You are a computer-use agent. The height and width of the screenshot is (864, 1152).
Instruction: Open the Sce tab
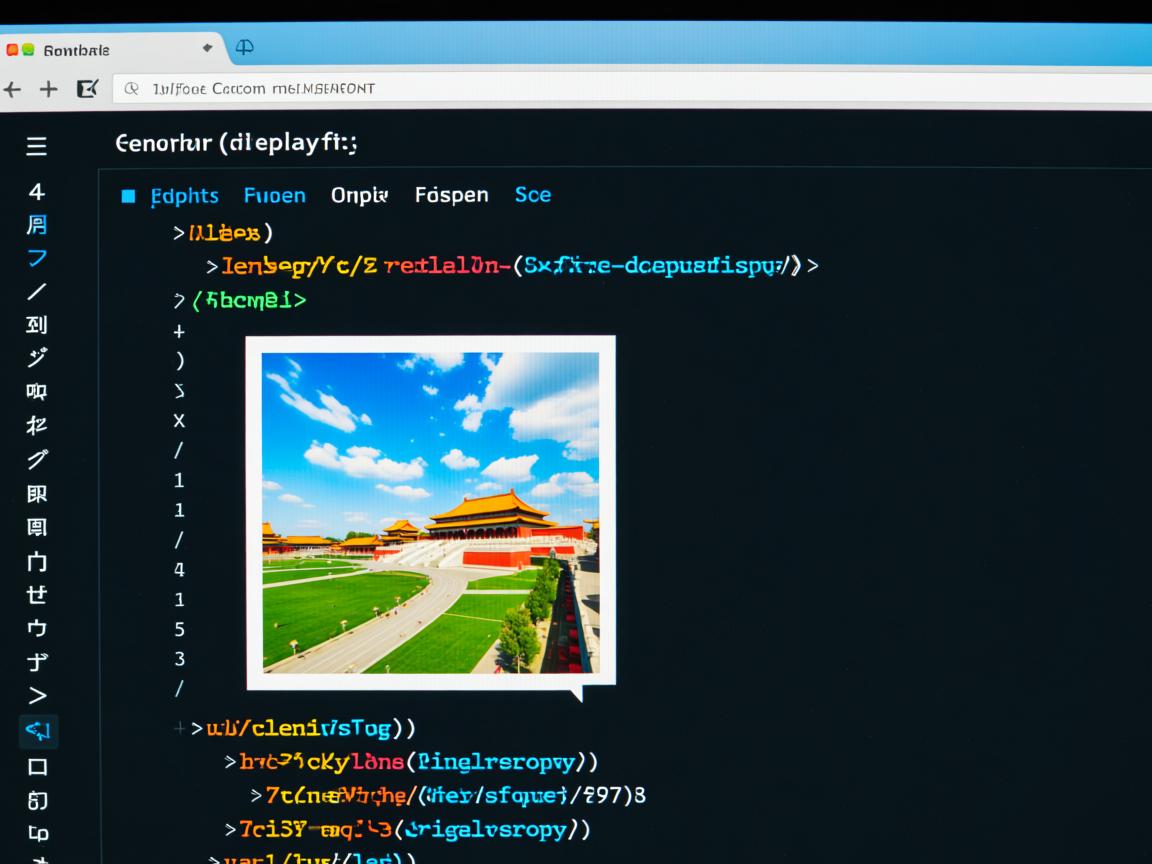(532, 195)
